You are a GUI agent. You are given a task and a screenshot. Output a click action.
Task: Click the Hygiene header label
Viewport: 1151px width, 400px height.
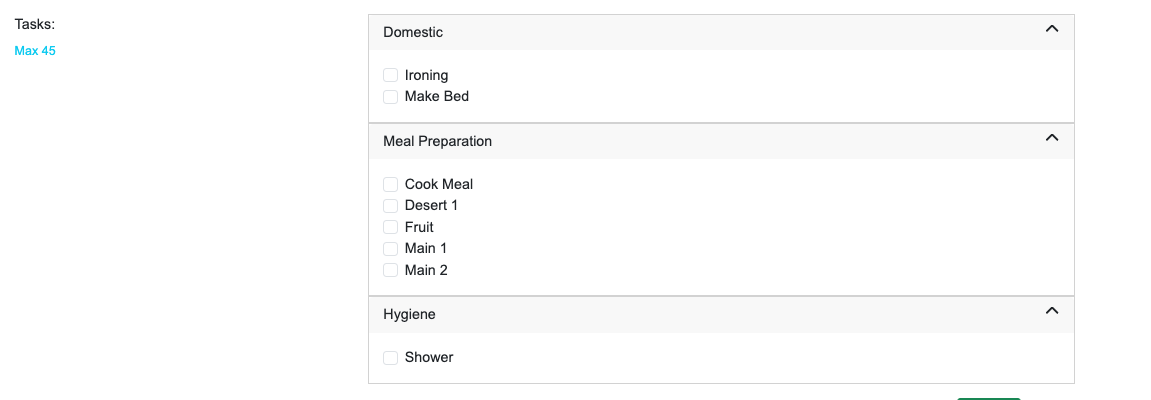click(x=409, y=314)
